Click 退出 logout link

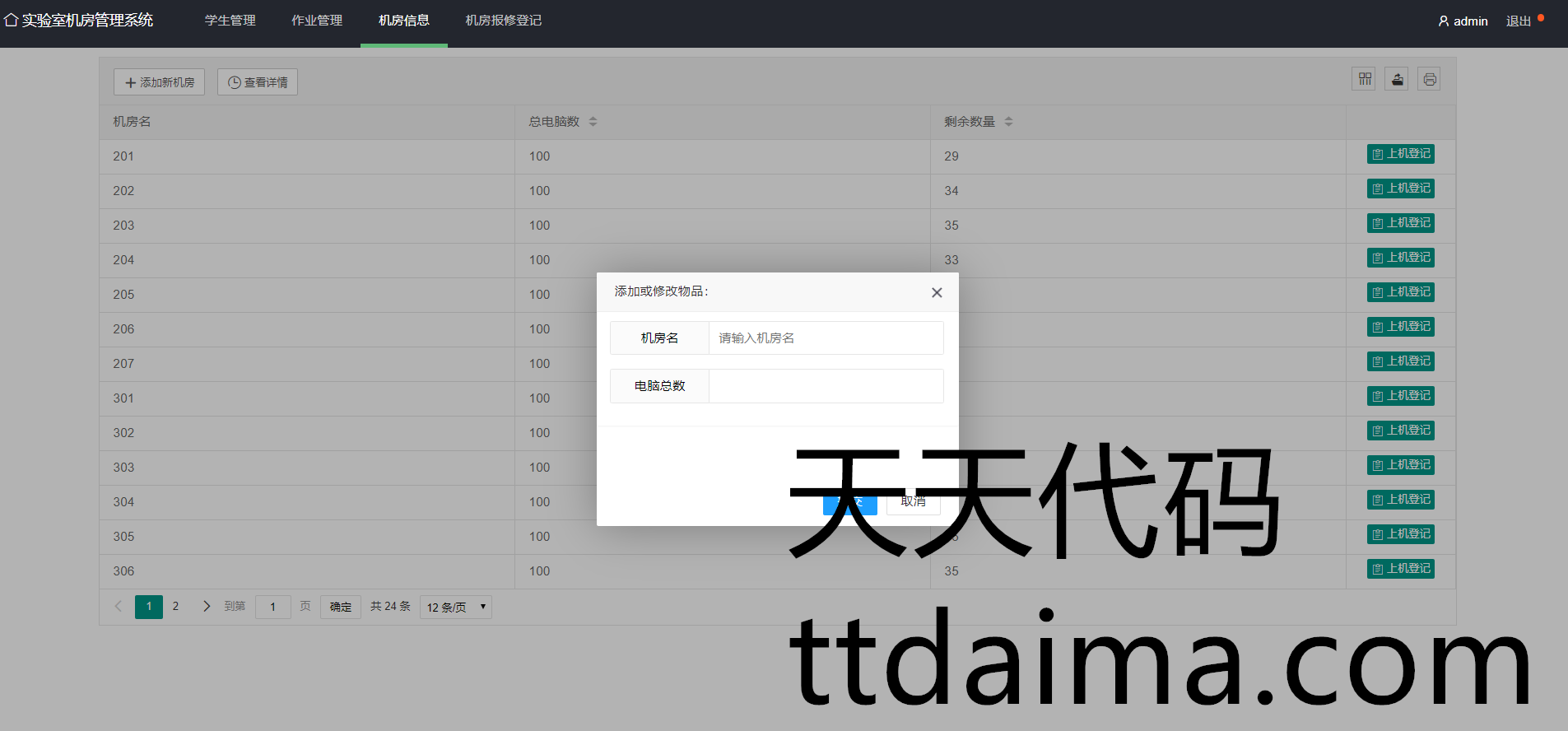pos(1518,21)
